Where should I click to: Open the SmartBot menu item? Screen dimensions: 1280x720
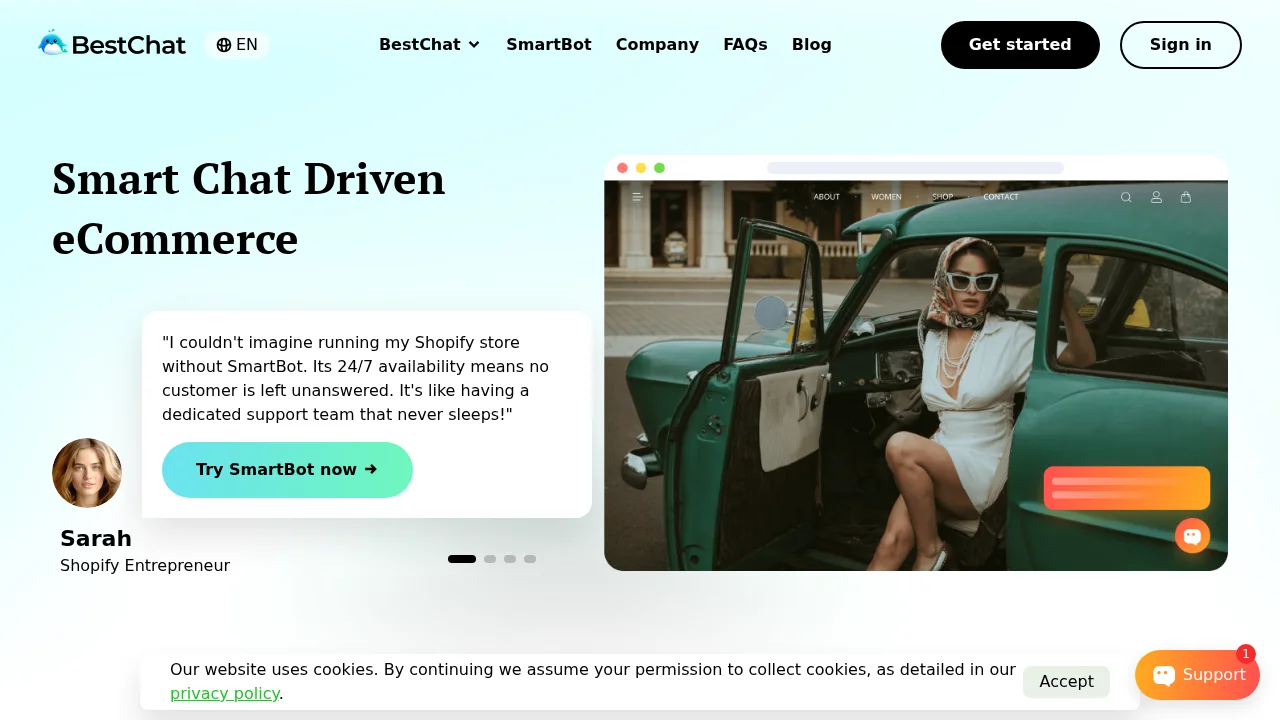549,45
